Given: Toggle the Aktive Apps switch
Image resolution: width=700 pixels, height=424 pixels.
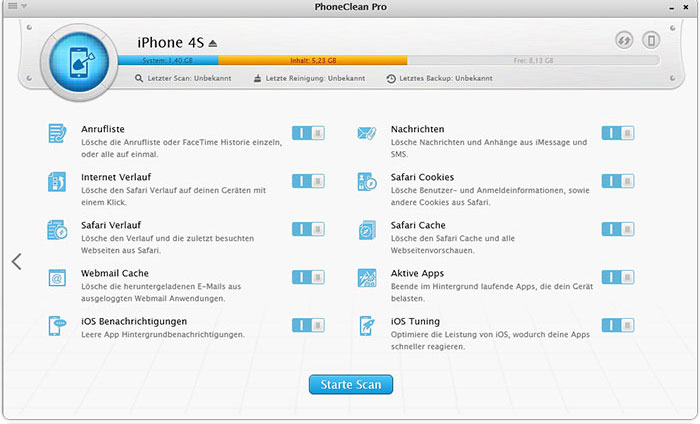Looking at the screenshot, I should [618, 277].
